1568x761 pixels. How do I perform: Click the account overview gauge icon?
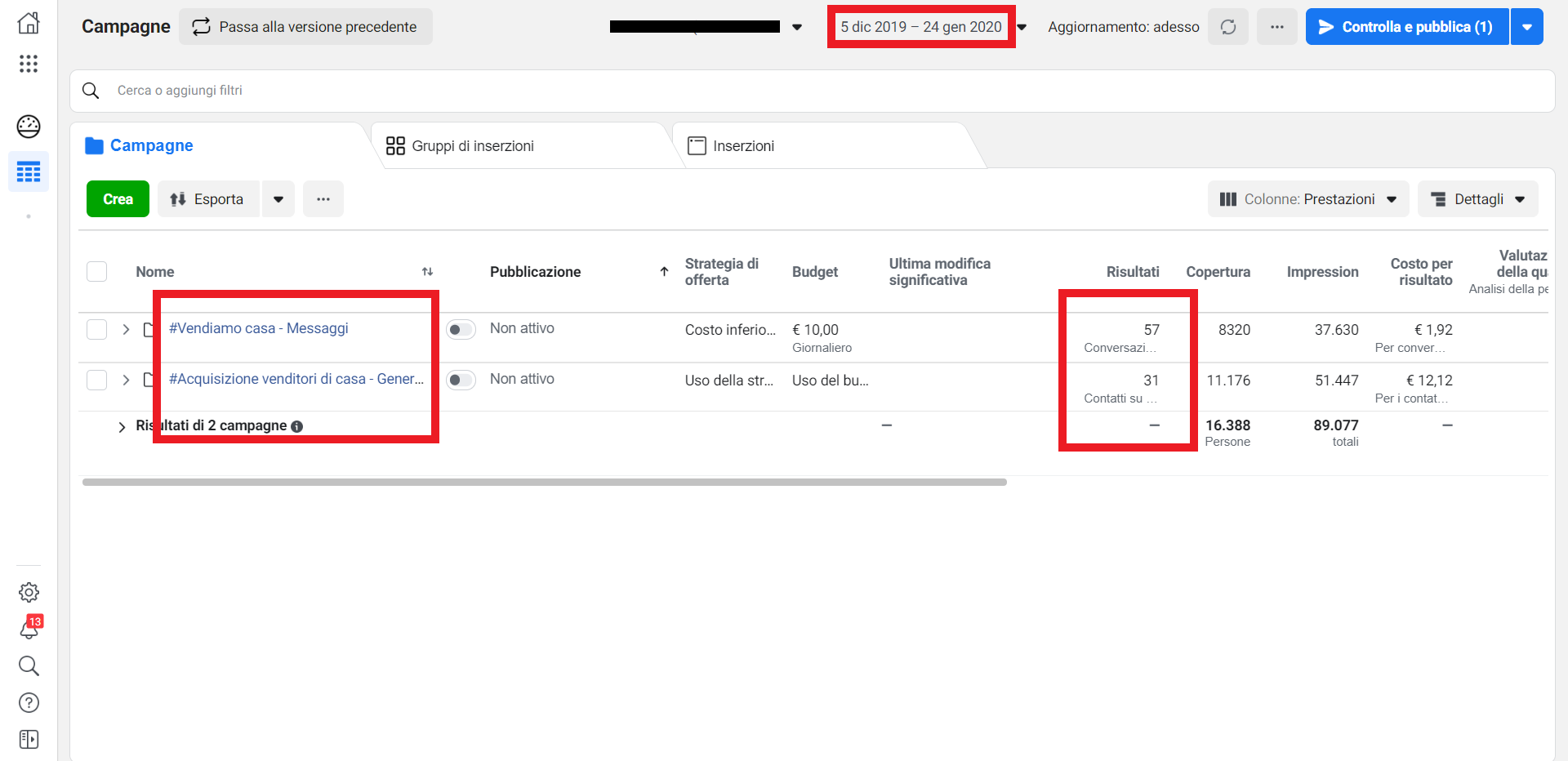click(x=29, y=127)
